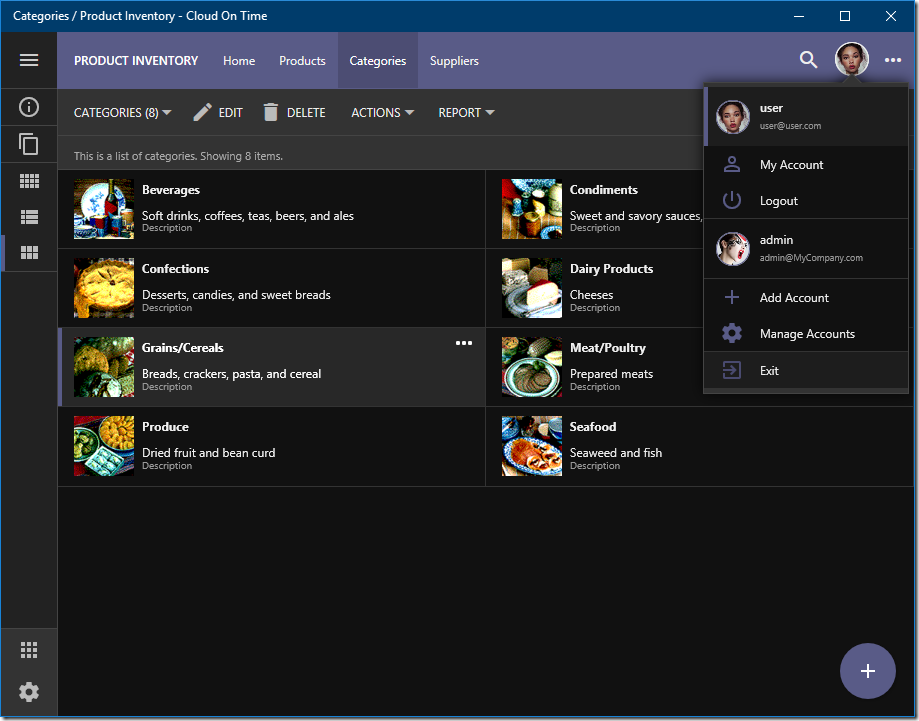Expand the Report dropdown
The width and height of the screenshot is (919, 721).
tap(466, 113)
